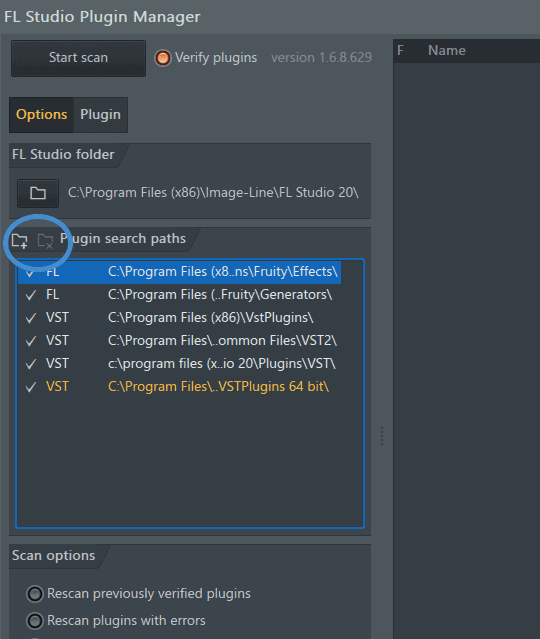Viewport: 540px width, 639px height.
Task: Uncheck the VSTPlugins 64 bit path checkmark
Action: [x=31, y=387]
